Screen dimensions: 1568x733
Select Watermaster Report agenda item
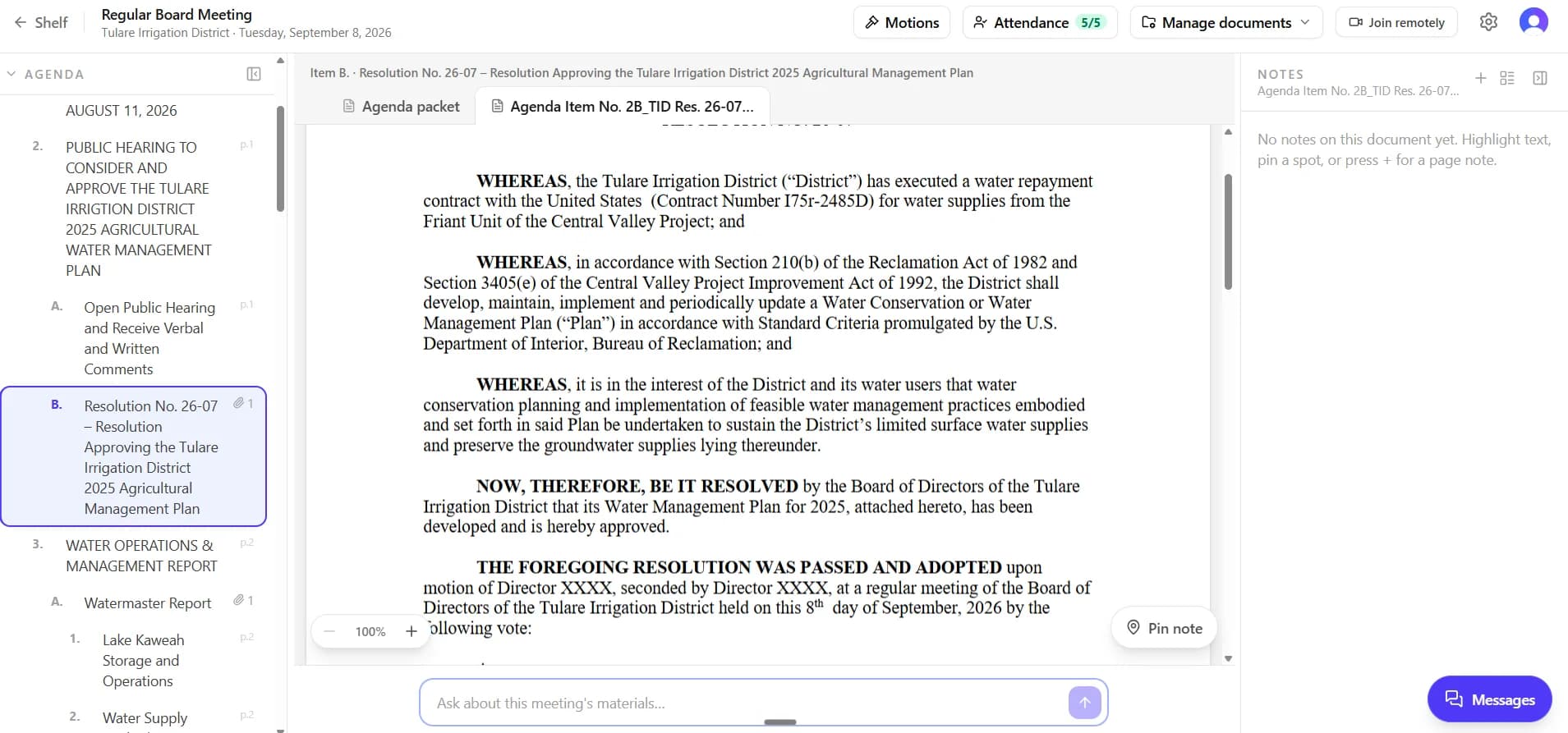148,603
